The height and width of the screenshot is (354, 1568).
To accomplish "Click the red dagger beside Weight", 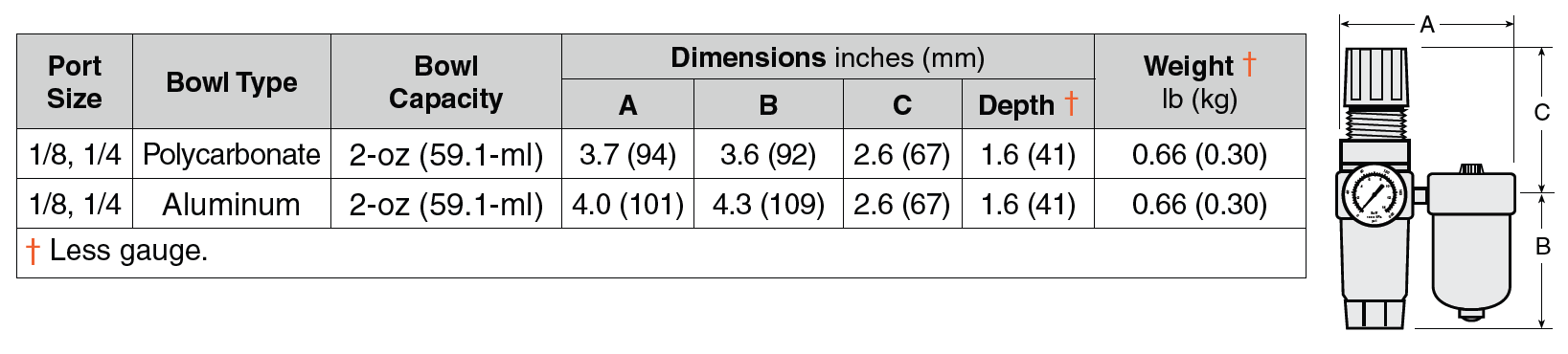I will tap(1250, 63).
